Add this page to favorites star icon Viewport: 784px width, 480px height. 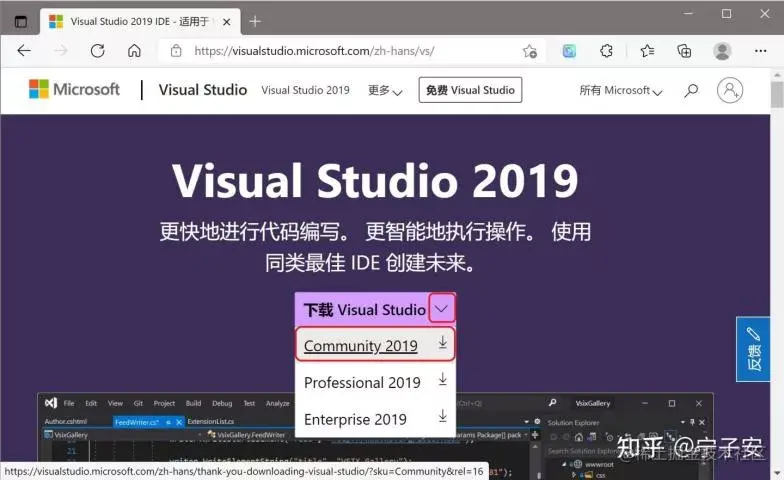tap(530, 51)
